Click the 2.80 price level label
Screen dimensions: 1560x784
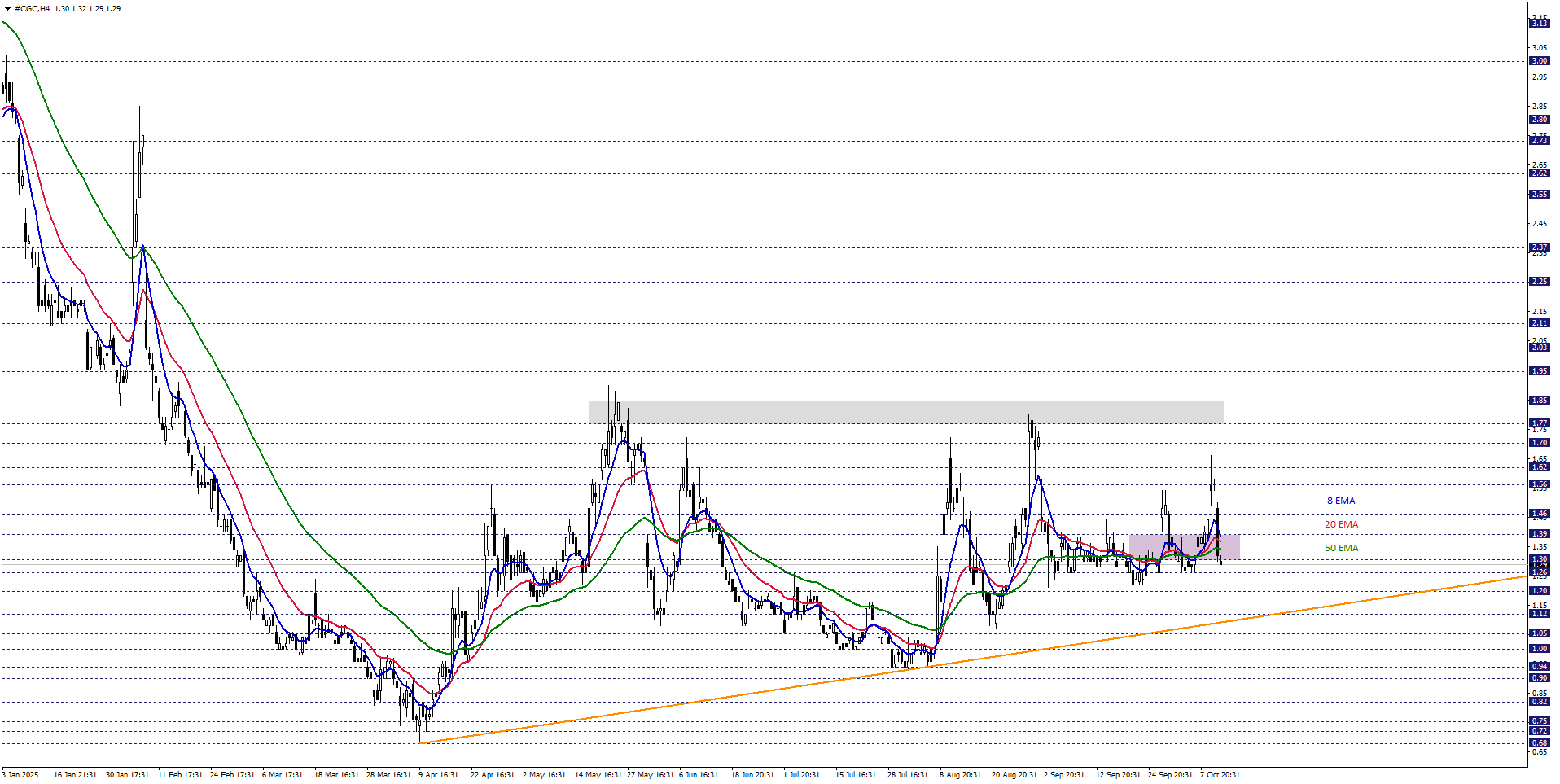click(x=1539, y=120)
